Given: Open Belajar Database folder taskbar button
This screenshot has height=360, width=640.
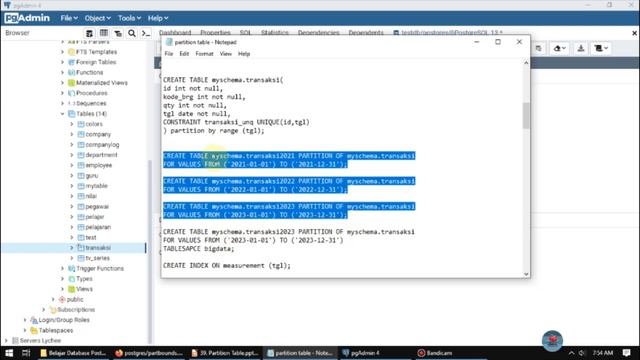Looking at the screenshot, I should [x=73, y=353].
